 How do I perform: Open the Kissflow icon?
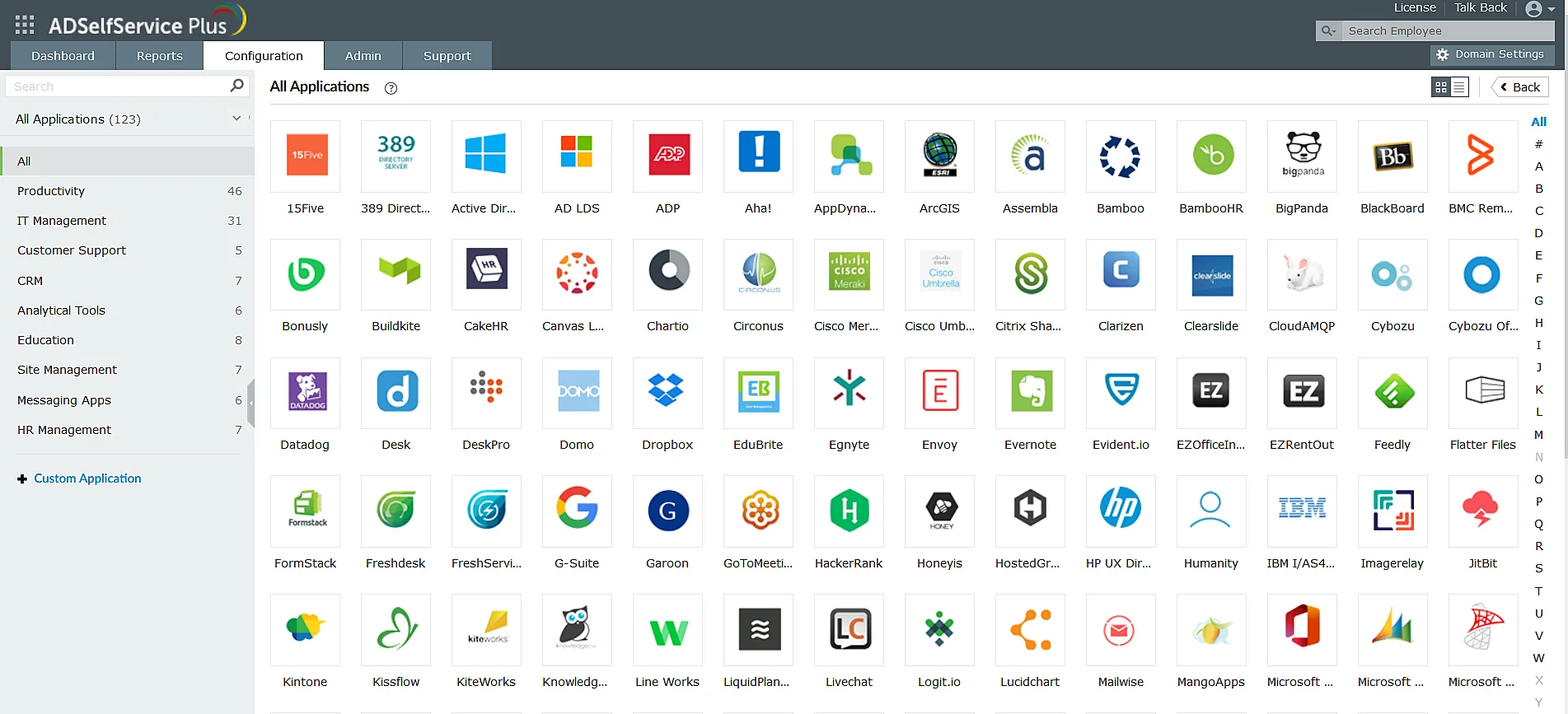point(396,629)
